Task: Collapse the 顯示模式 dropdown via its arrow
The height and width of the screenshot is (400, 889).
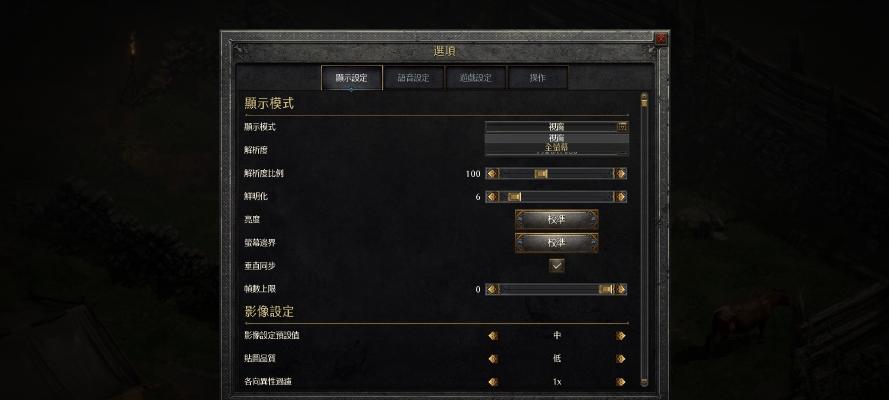Action: tap(623, 127)
